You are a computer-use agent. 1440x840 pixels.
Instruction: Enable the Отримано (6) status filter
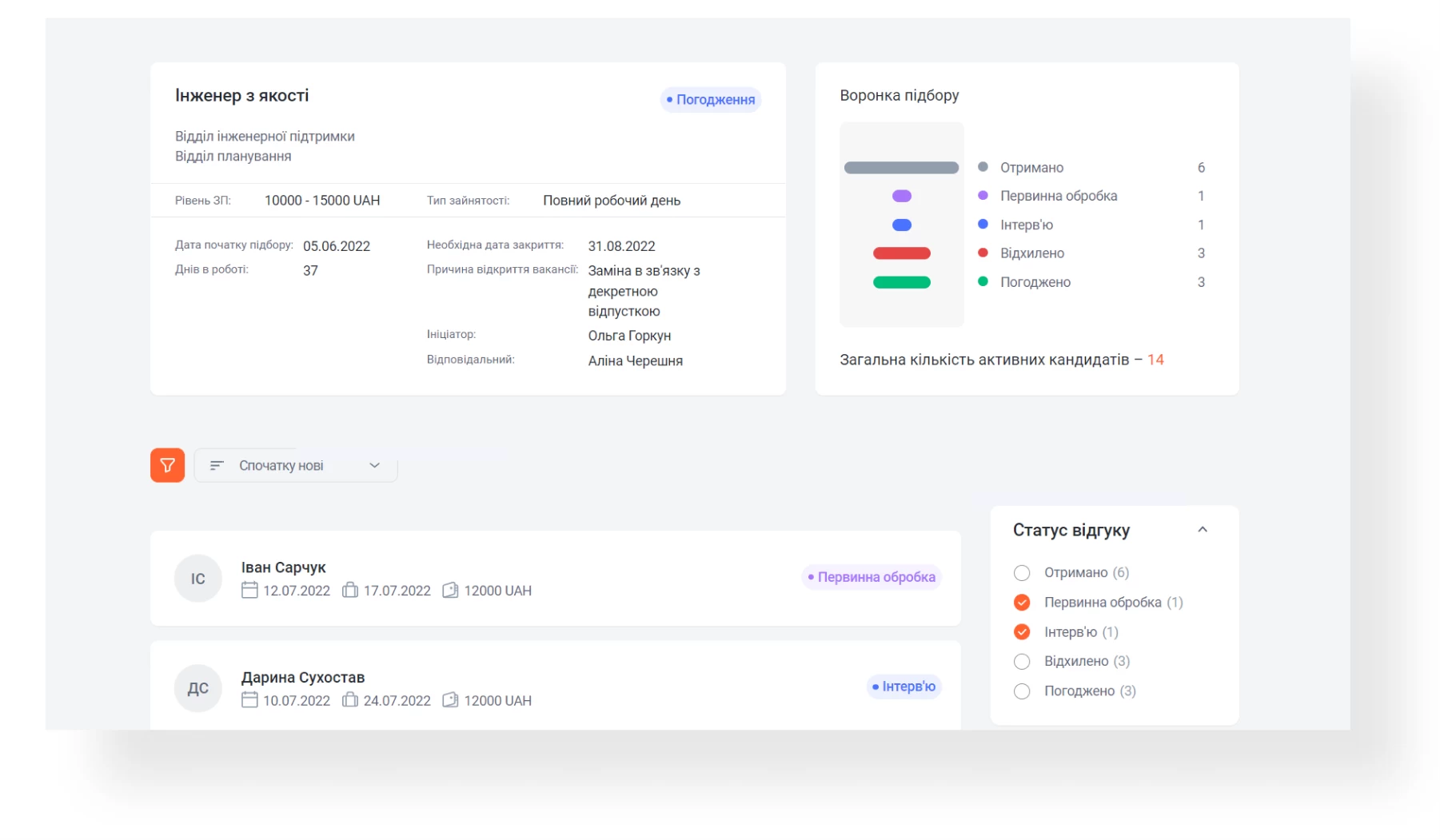1022,573
